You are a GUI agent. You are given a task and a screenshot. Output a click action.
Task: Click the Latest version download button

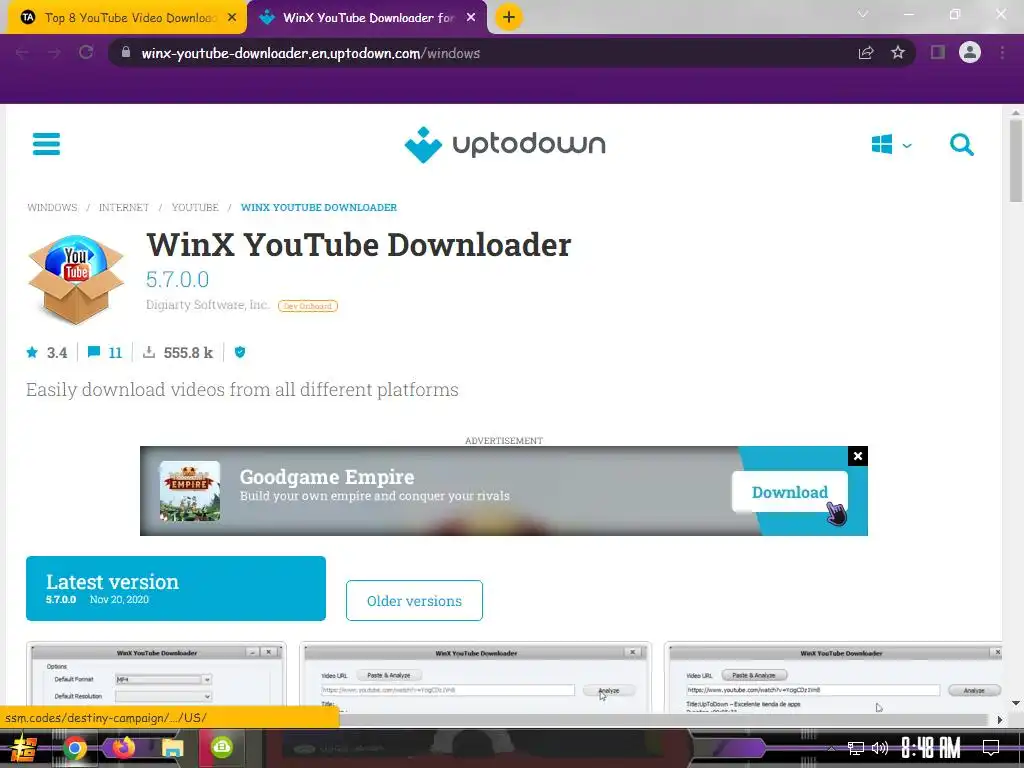pos(176,588)
